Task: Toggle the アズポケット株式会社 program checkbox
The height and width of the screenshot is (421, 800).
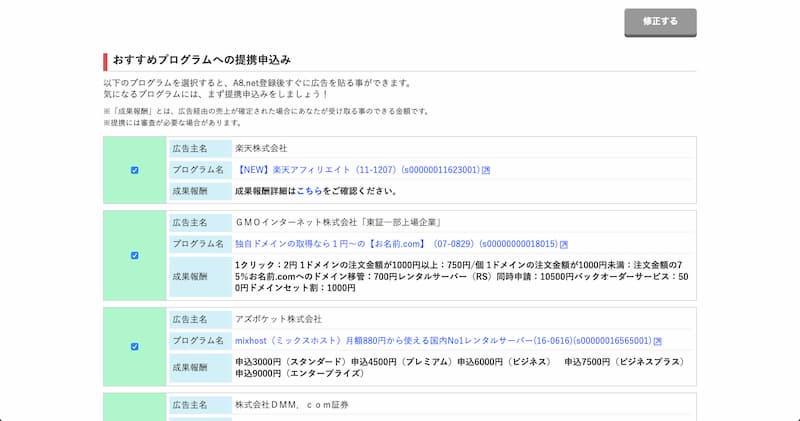Action: pos(135,346)
